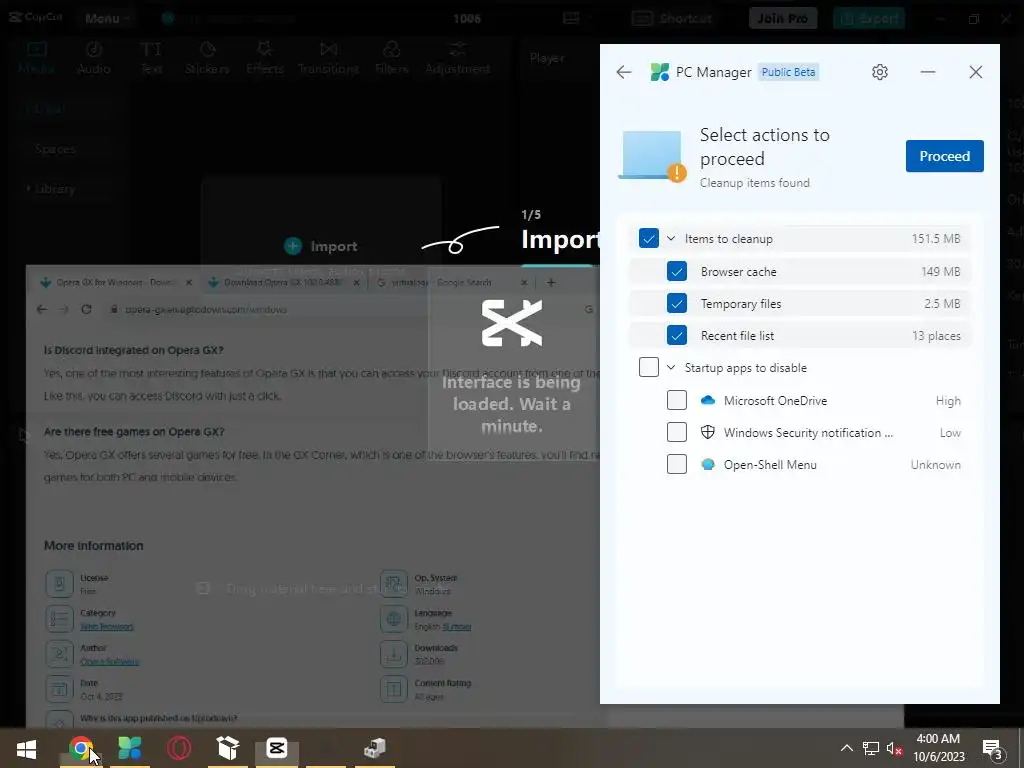Open new tab in background browser
1024x768 pixels.
pyautogui.click(x=551, y=283)
